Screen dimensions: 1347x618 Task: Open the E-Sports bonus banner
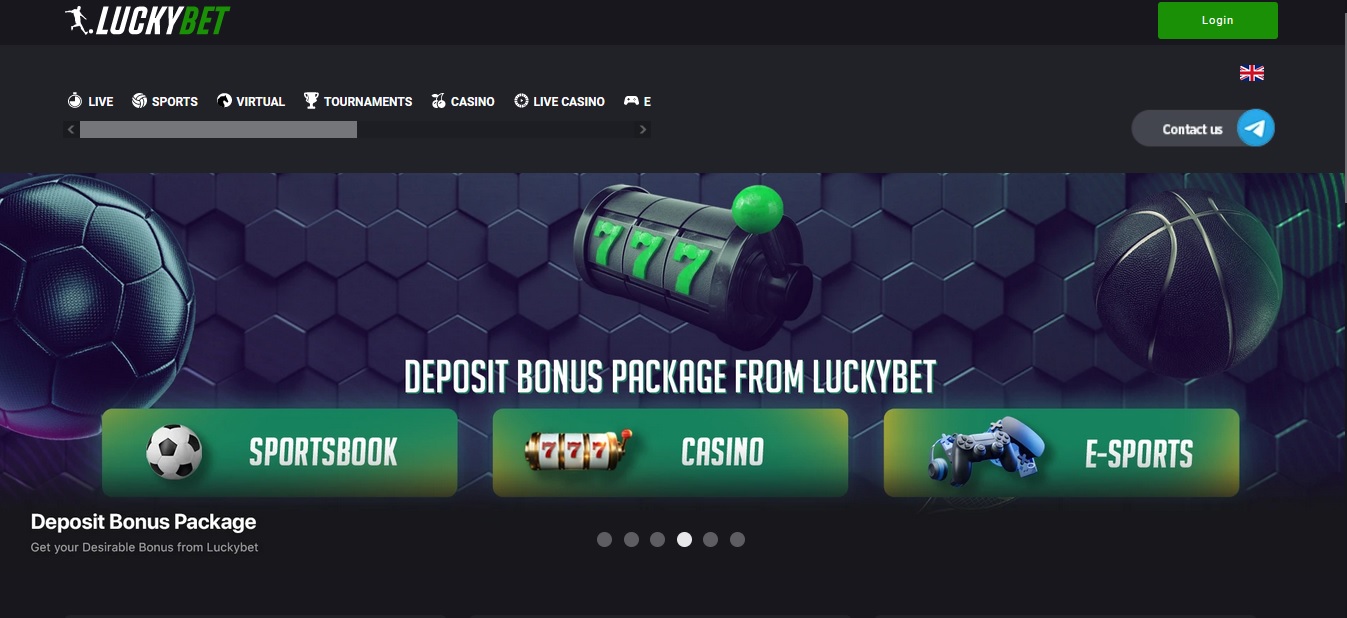(1061, 452)
